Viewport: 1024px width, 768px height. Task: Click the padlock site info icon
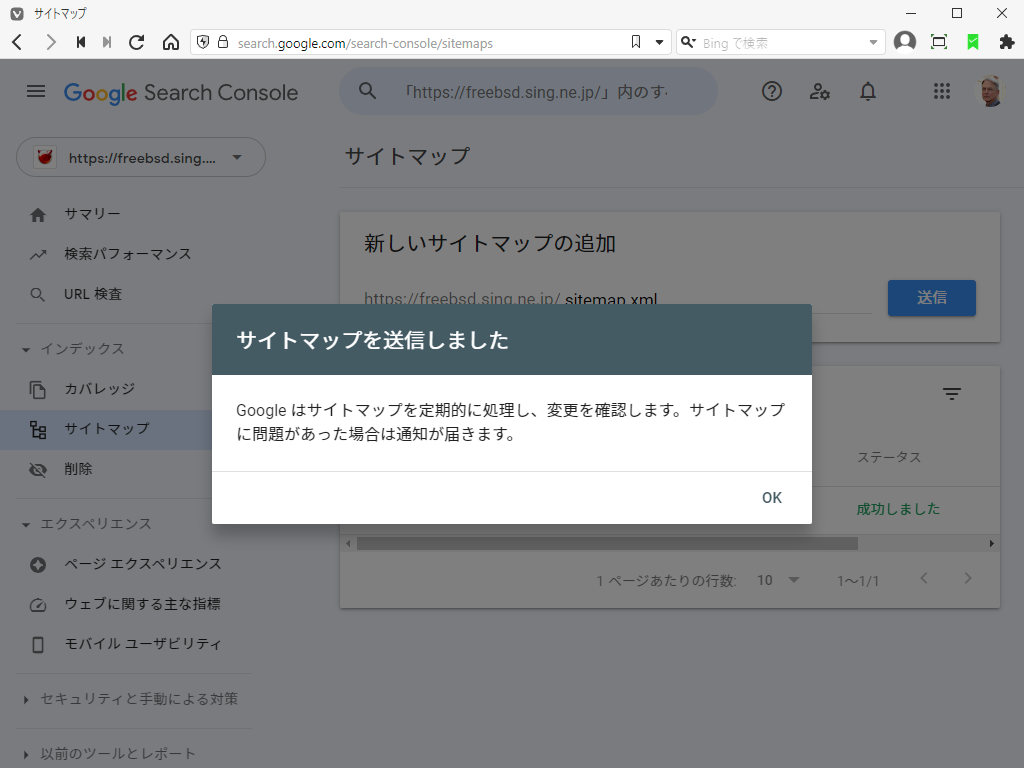[x=223, y=42]
